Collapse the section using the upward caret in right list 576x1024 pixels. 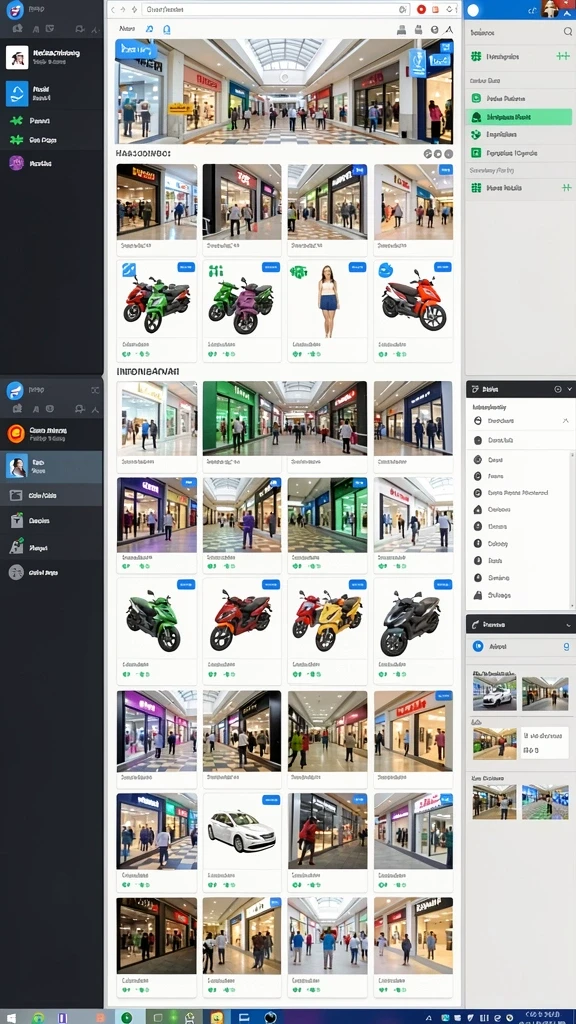566,422
